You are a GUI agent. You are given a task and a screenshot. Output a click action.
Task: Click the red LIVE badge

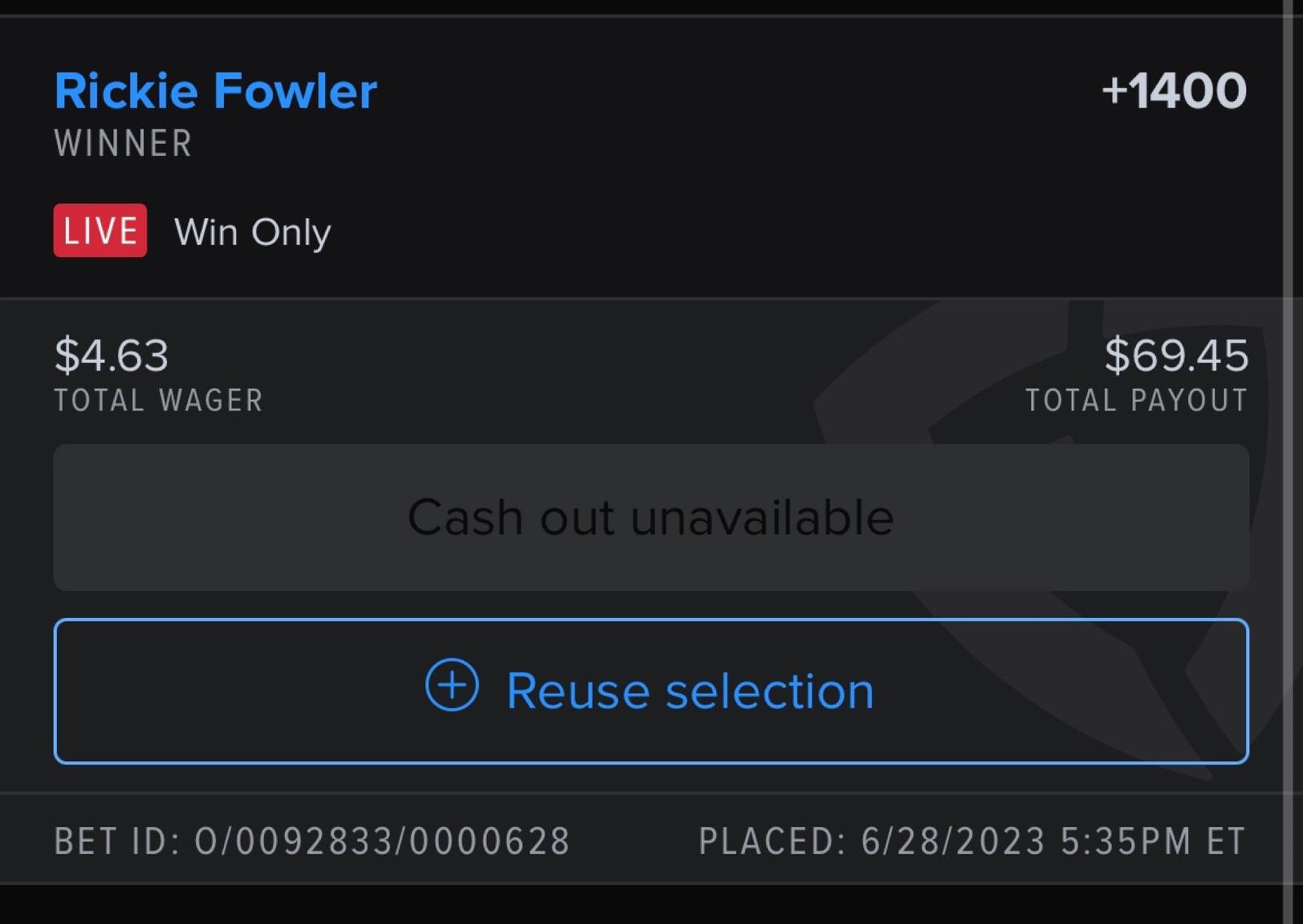point(100,230)
